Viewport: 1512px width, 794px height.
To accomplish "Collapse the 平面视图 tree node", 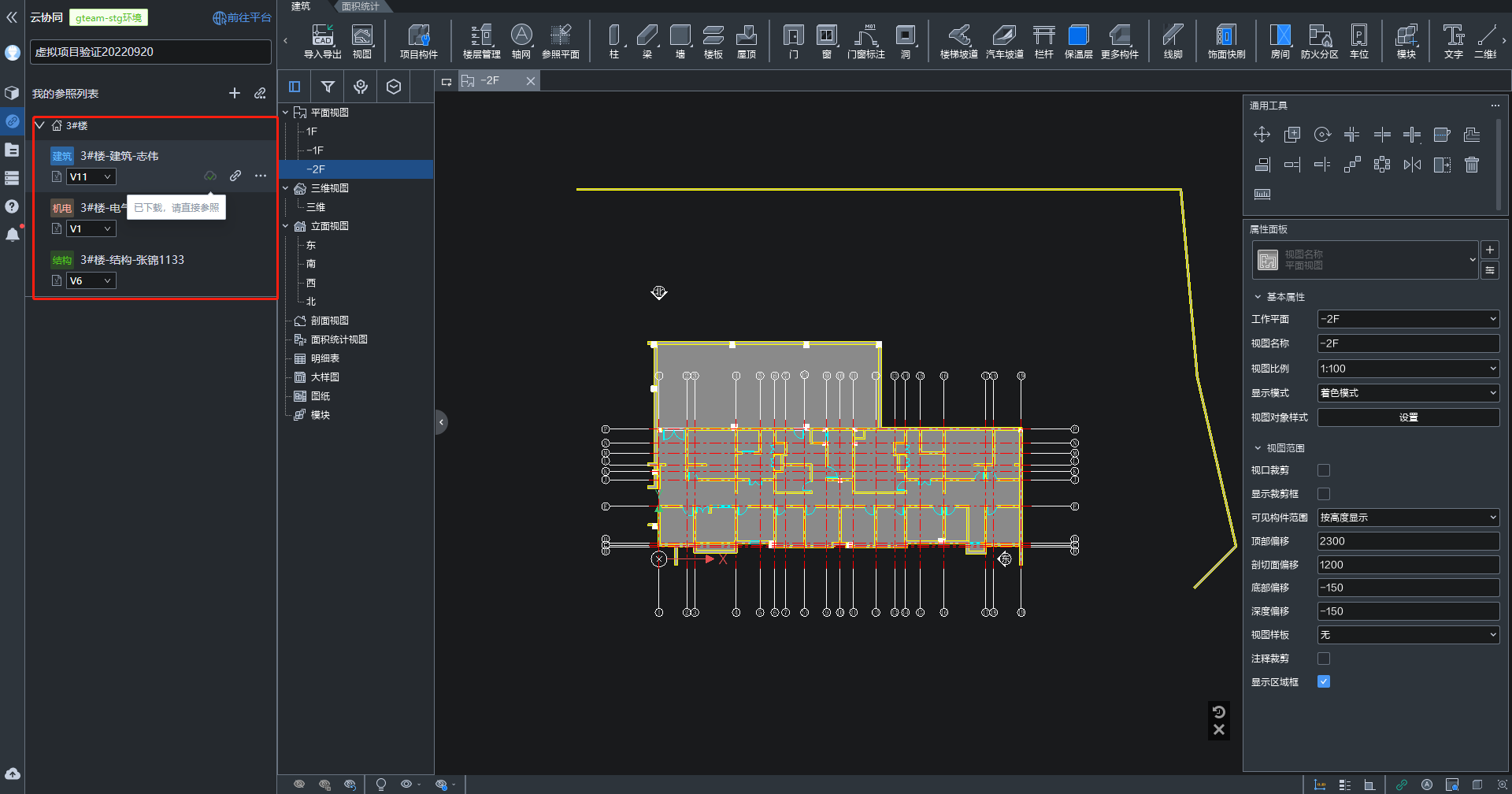I will (x=286, y=113).
